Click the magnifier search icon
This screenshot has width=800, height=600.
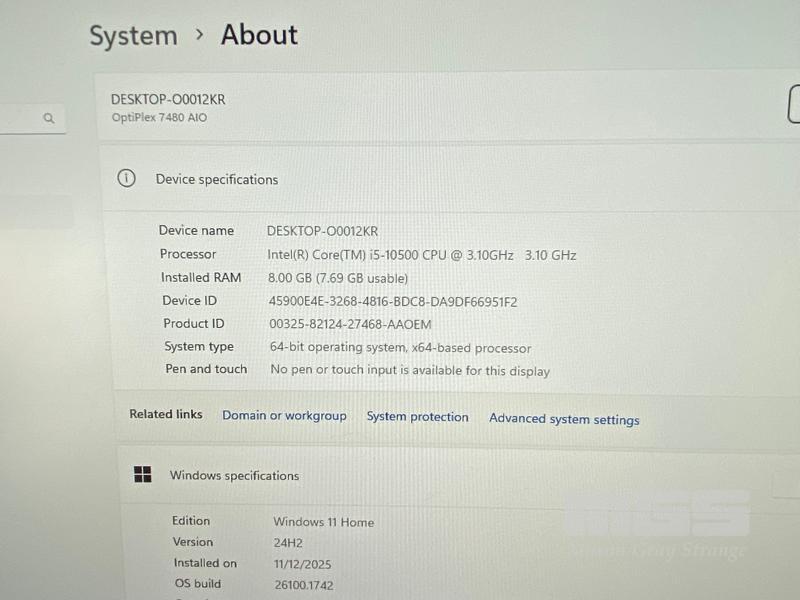(x=49, y=119)
